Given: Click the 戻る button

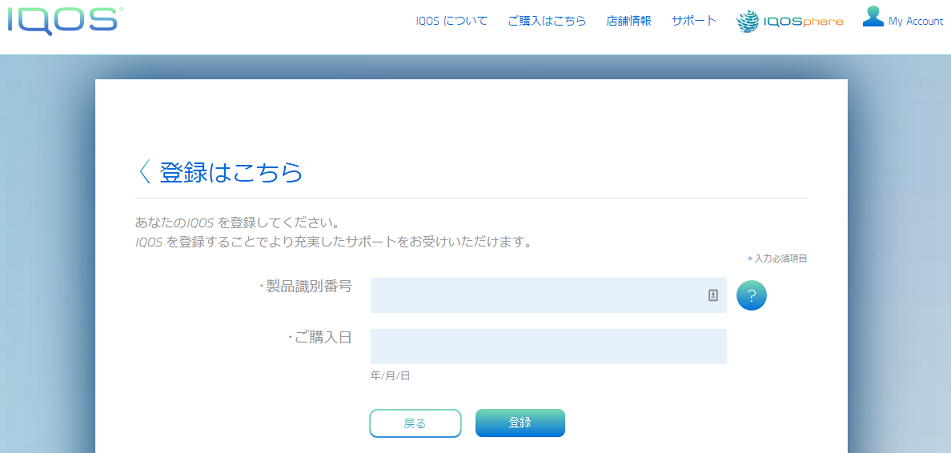Looking at the screenshot, I should pos(415,423).
